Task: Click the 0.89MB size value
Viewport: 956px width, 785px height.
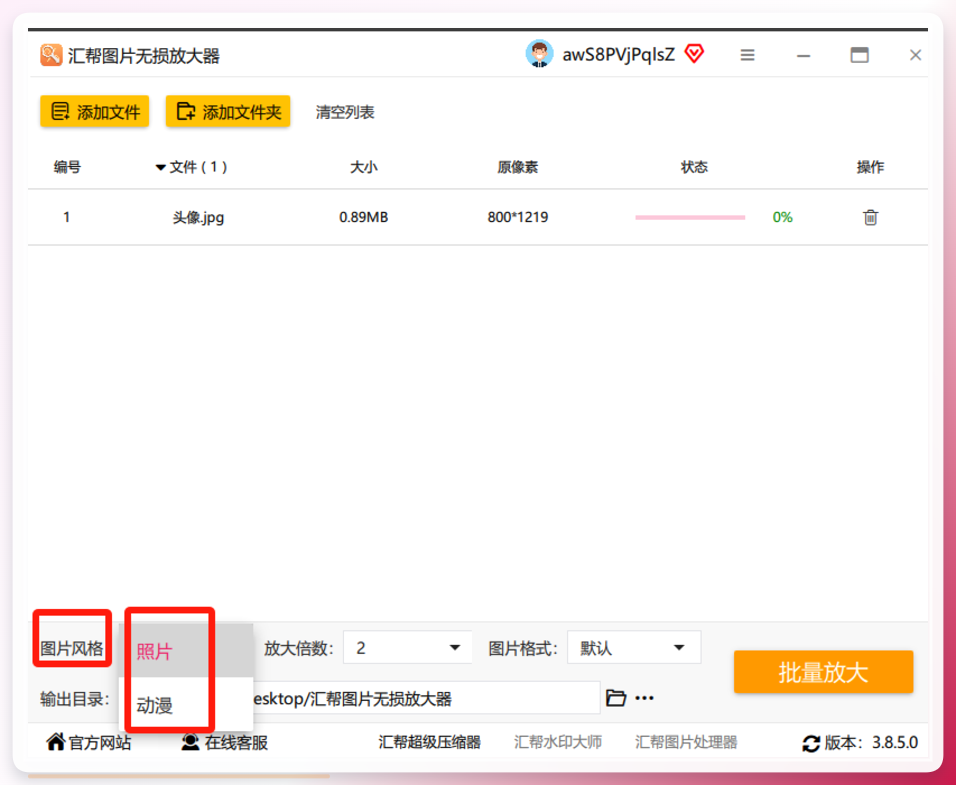Action: (x=363, y=217)
